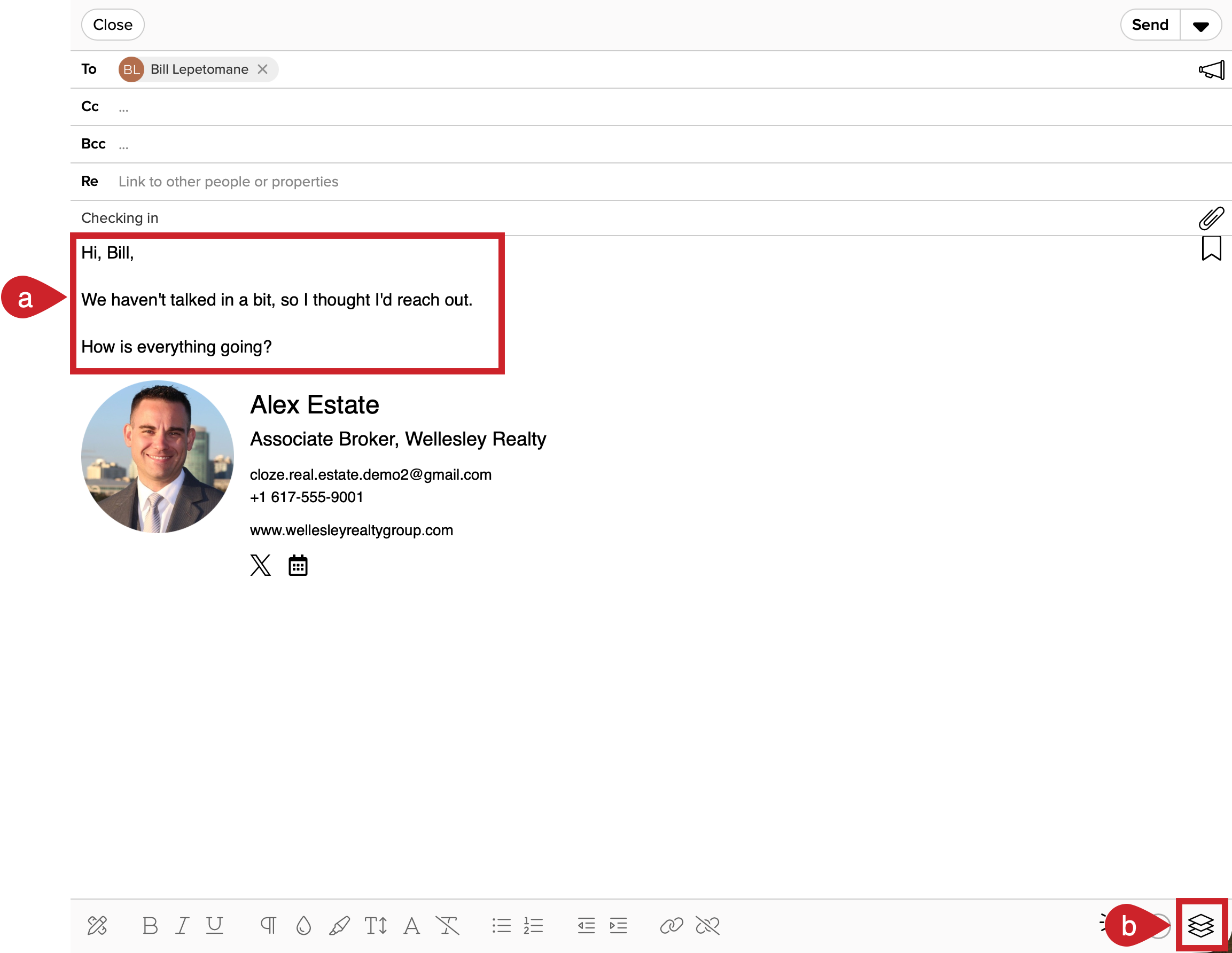Insert a bulleted list

(x=501, y=925)
